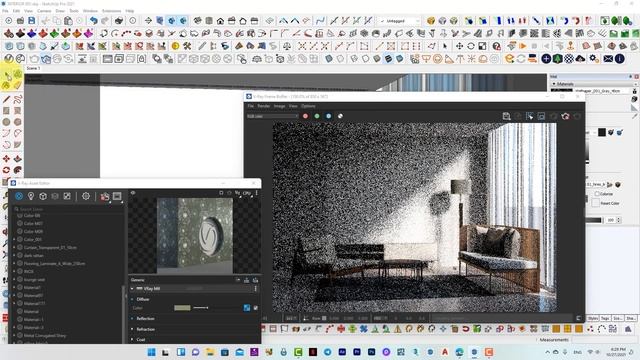
Task: Toggle the green channel in Frame Buffer
Action: pyautogui.click(x=317, y=116)
